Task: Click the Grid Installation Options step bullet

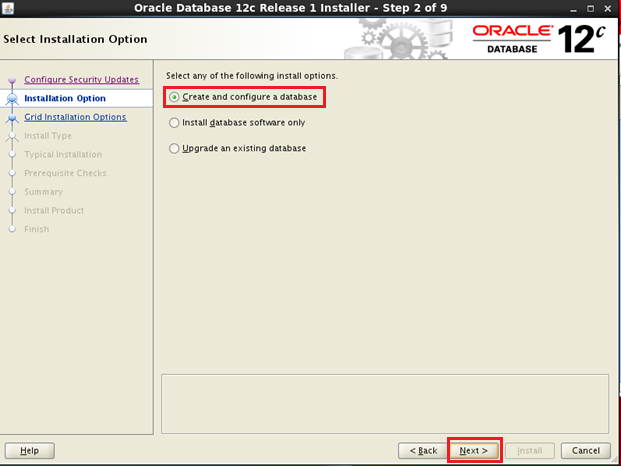Action: pyautogui.click(x=12, y=118)
